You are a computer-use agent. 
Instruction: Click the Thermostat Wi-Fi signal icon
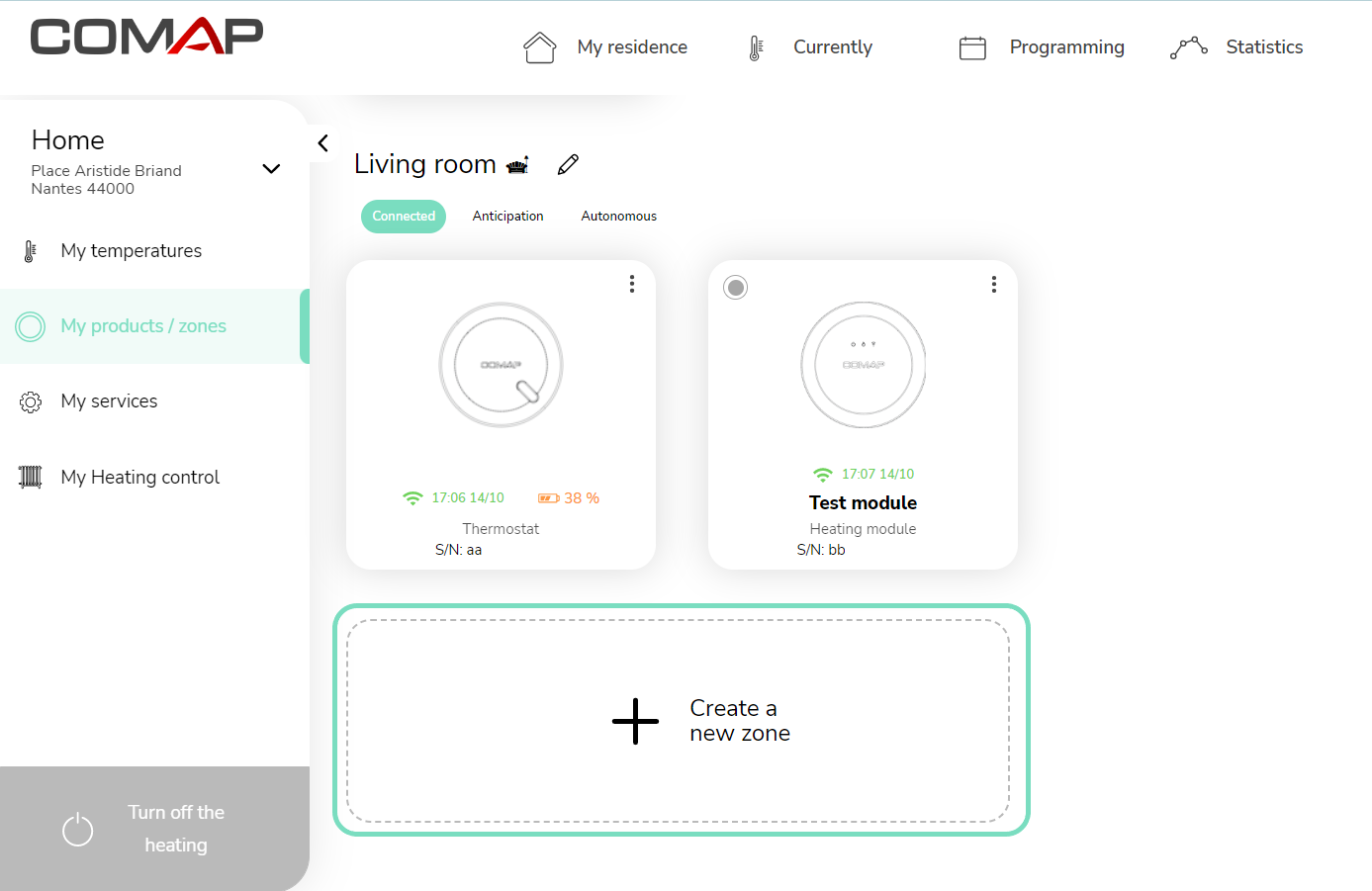point(412,498)
